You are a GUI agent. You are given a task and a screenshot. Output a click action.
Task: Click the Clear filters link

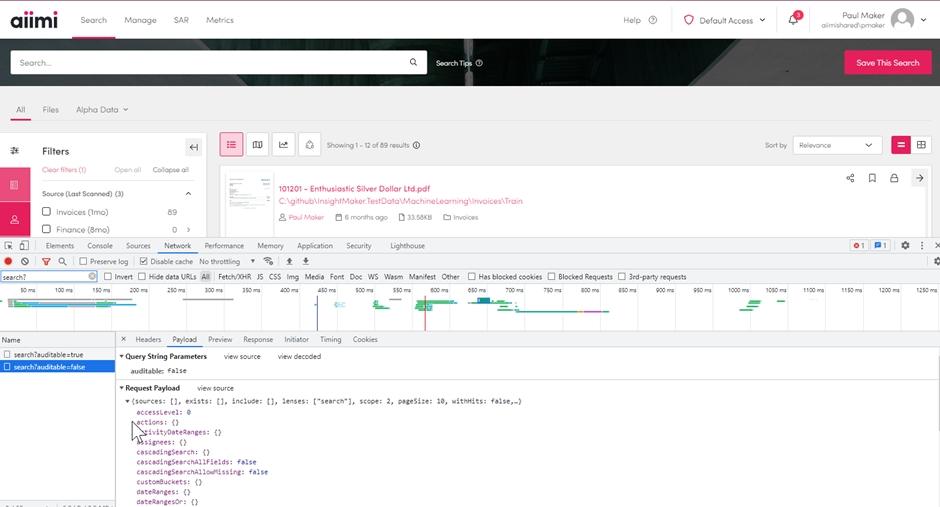click(64, 170)
